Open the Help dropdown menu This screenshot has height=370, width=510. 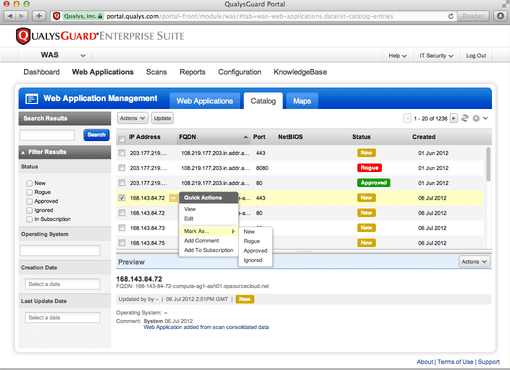tap(398, 56)
